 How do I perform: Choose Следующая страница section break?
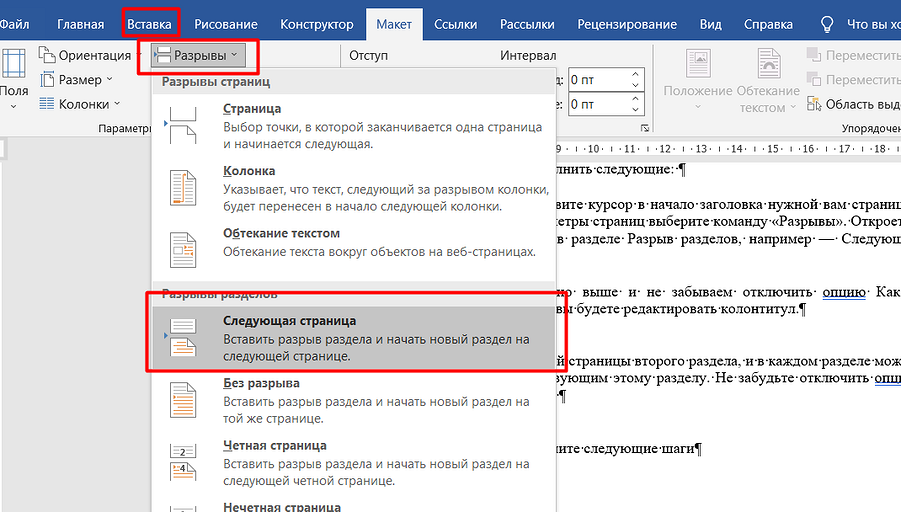click(x=354, y=338)
